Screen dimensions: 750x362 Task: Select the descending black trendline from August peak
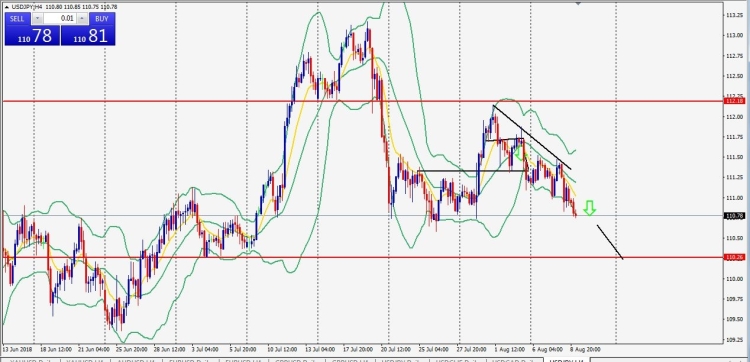(532, 137)
